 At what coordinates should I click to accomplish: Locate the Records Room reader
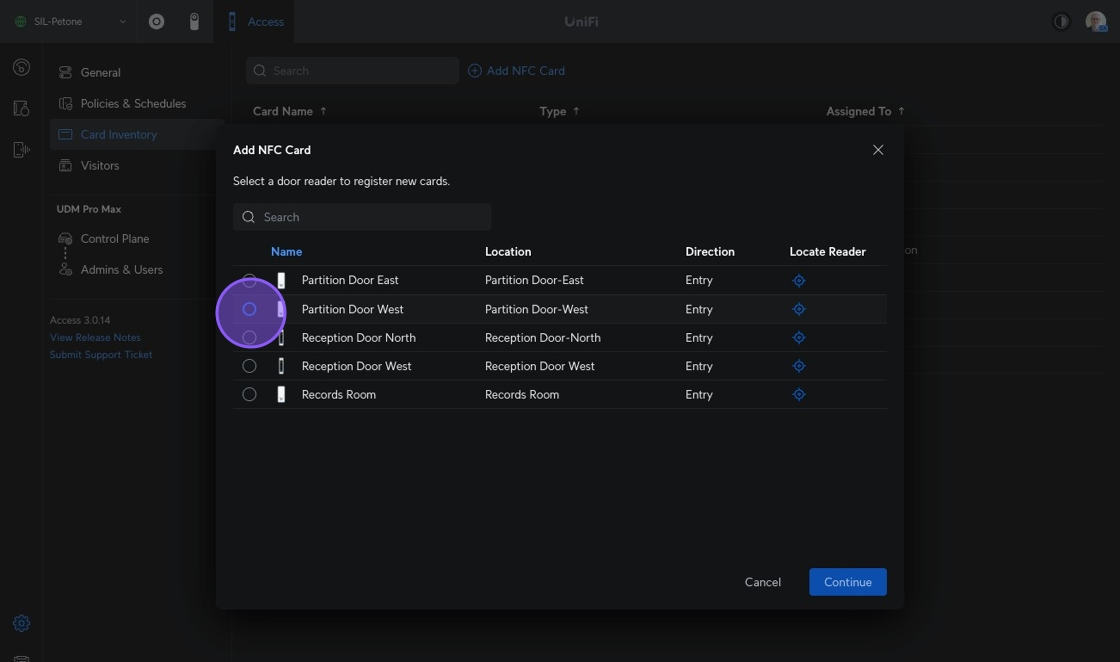[798, 395]
